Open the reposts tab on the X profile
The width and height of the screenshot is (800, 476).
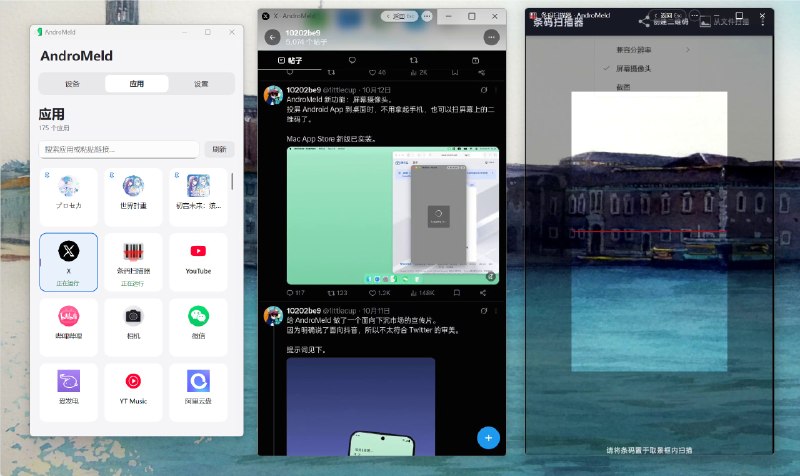[x=414, y=60]
